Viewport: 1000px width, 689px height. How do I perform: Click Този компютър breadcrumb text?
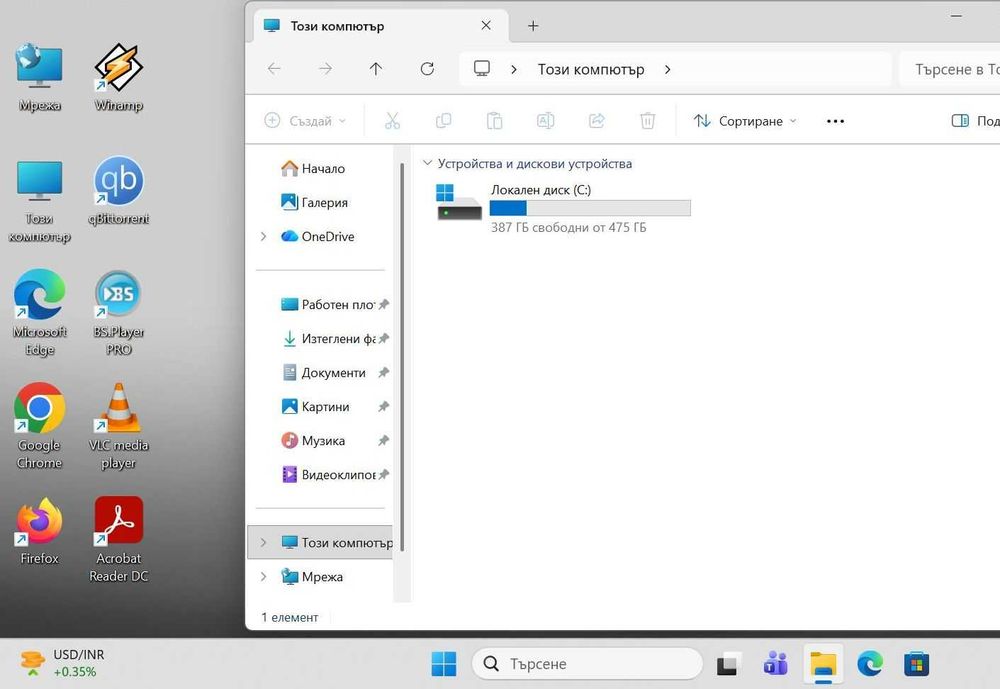point(591,69)
